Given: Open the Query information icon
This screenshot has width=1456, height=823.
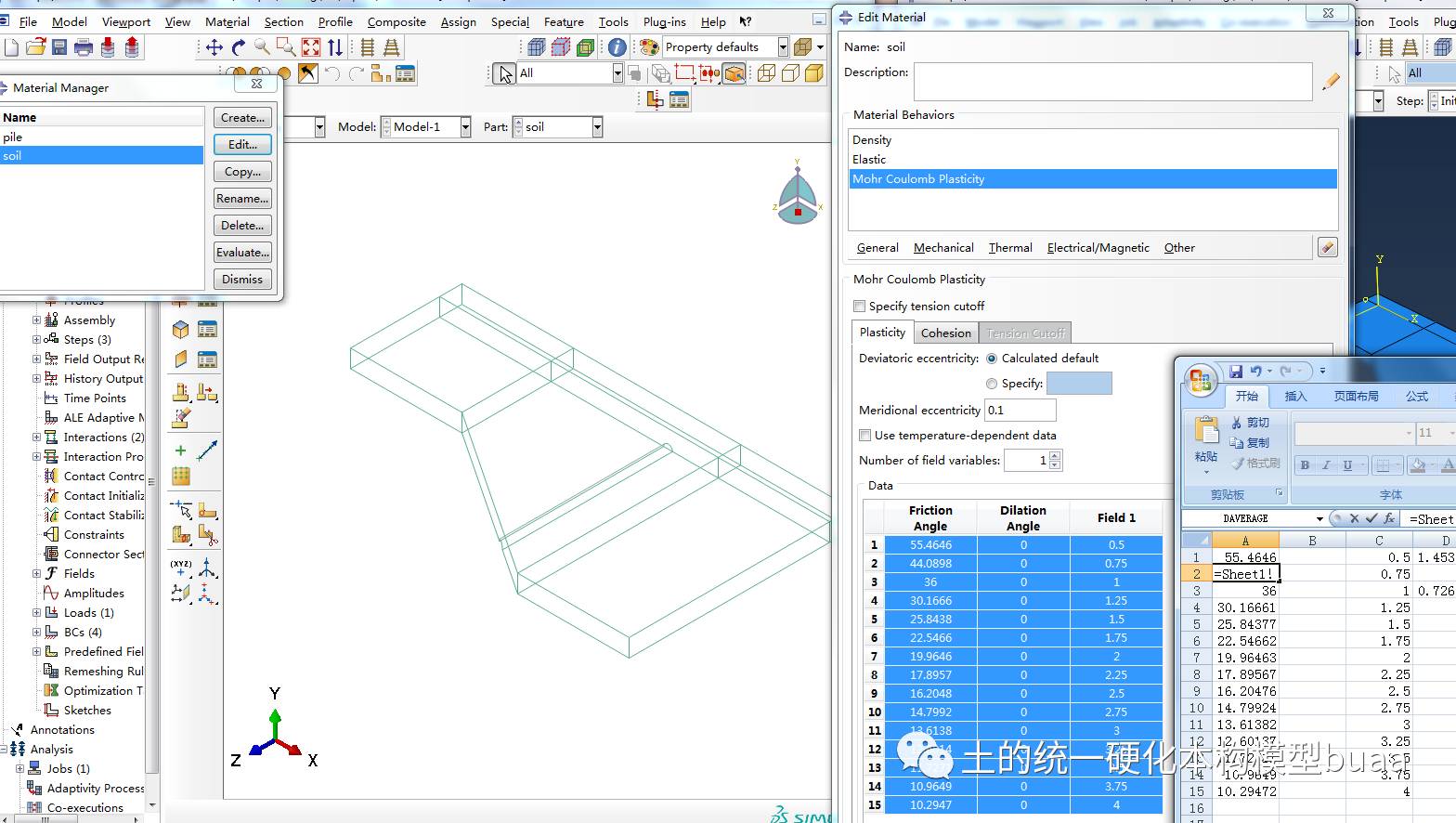Looking at the screenshot, I should [x=617, y=47].
